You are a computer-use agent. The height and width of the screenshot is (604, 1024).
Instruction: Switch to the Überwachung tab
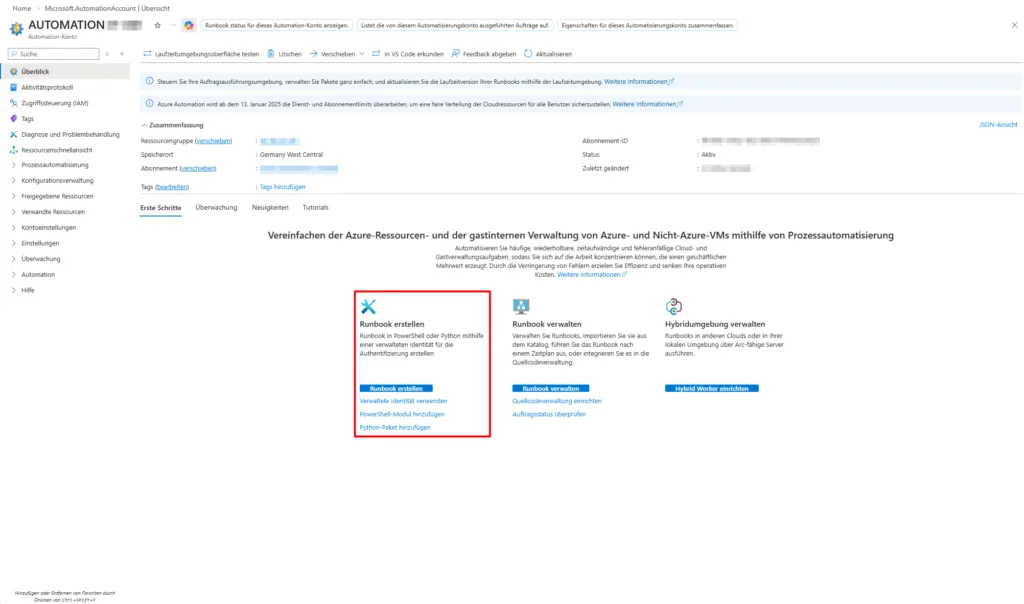pyautogui.click(x=216, y=207)
